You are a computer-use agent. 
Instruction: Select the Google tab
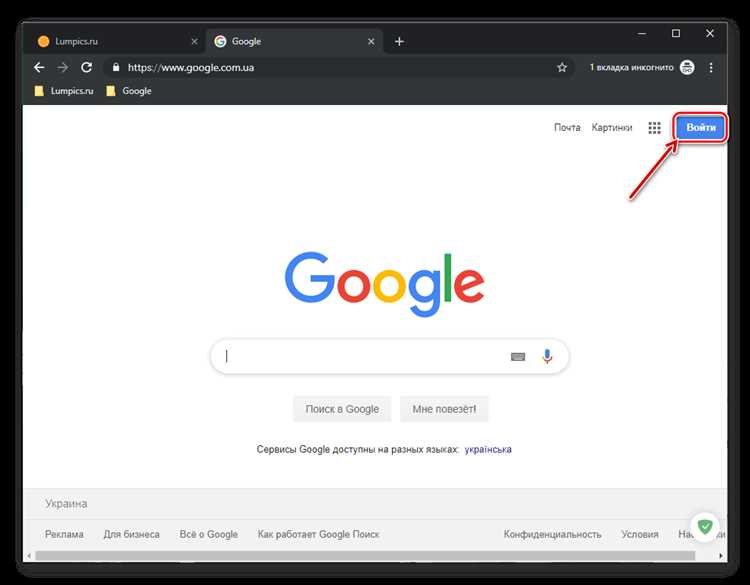coord(294,42)
